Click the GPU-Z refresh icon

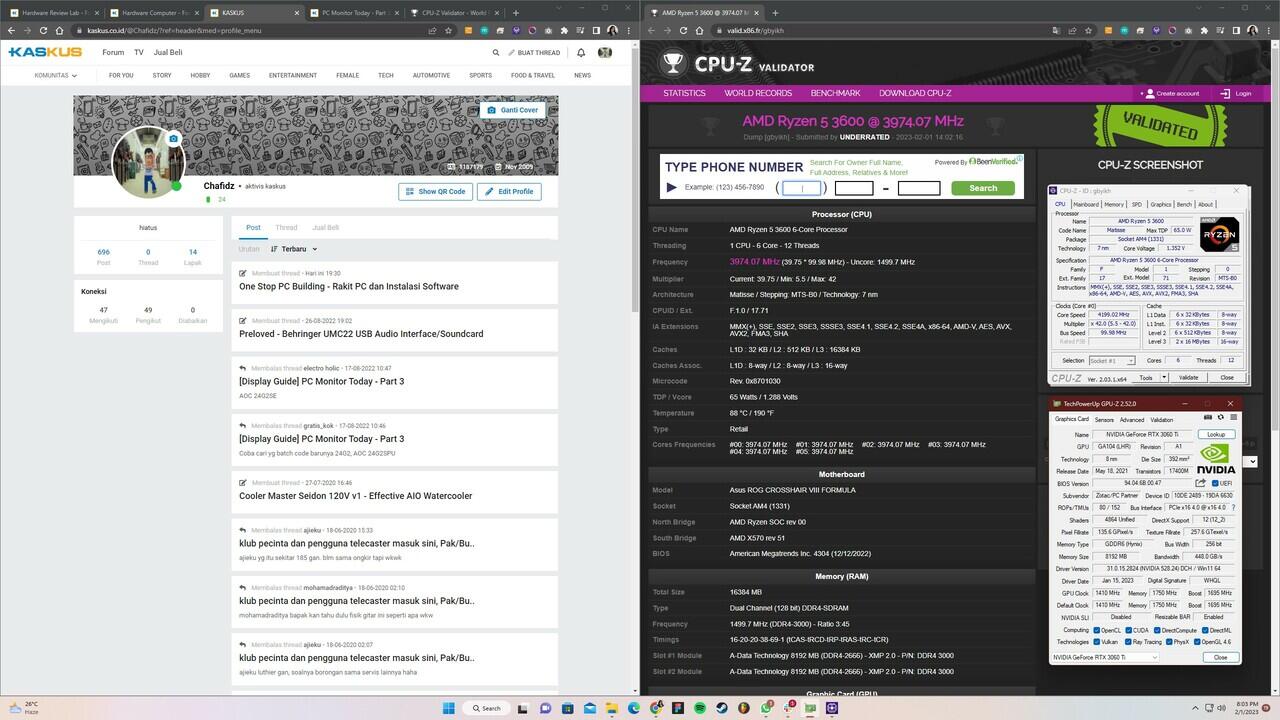pyautogui.click(x=1220, y=417)
